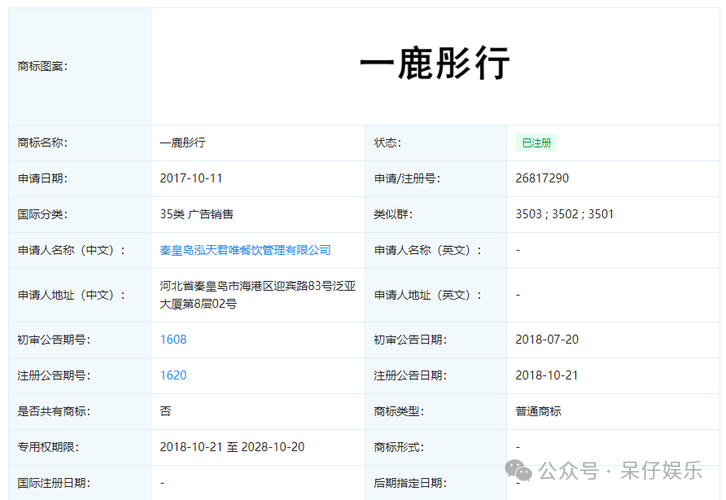Screen dimensions: 726x500
Task: Click the 后期指定日期 label
Action: pyautogui.click(x=410, y=483)
